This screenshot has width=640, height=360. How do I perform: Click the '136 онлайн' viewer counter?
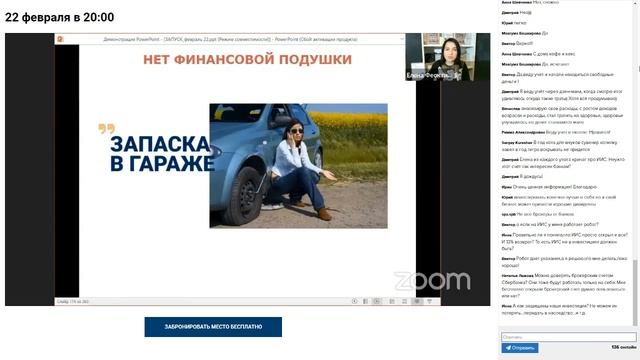624,347
